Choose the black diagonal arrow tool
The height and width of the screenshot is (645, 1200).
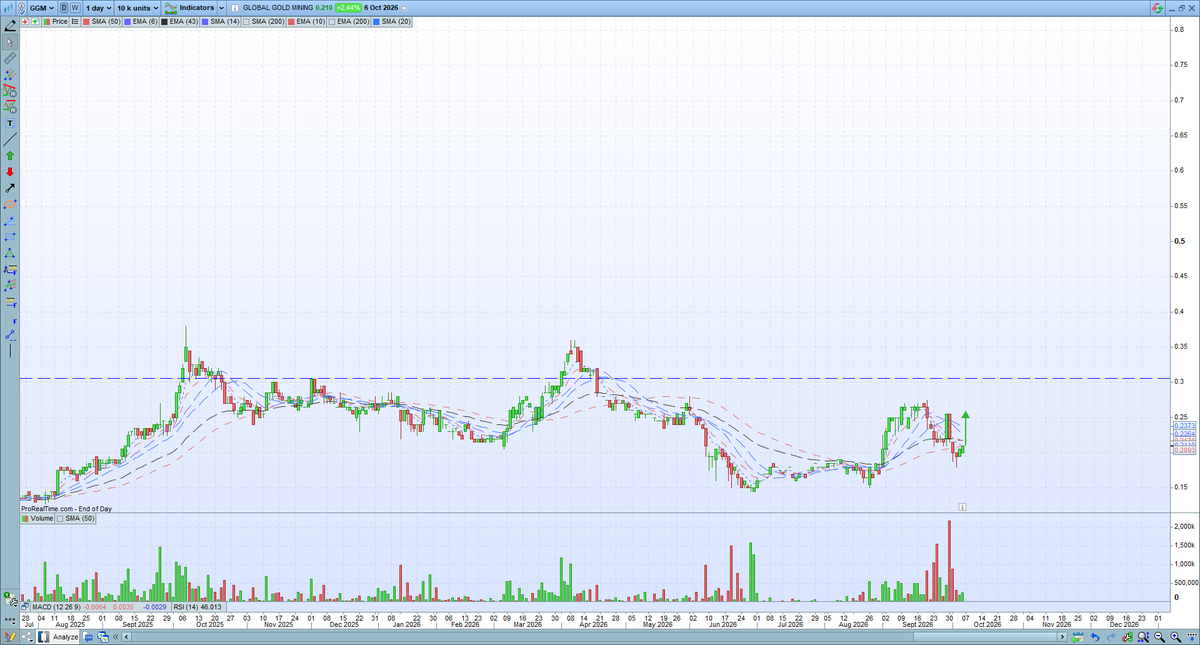pos(10,187)
